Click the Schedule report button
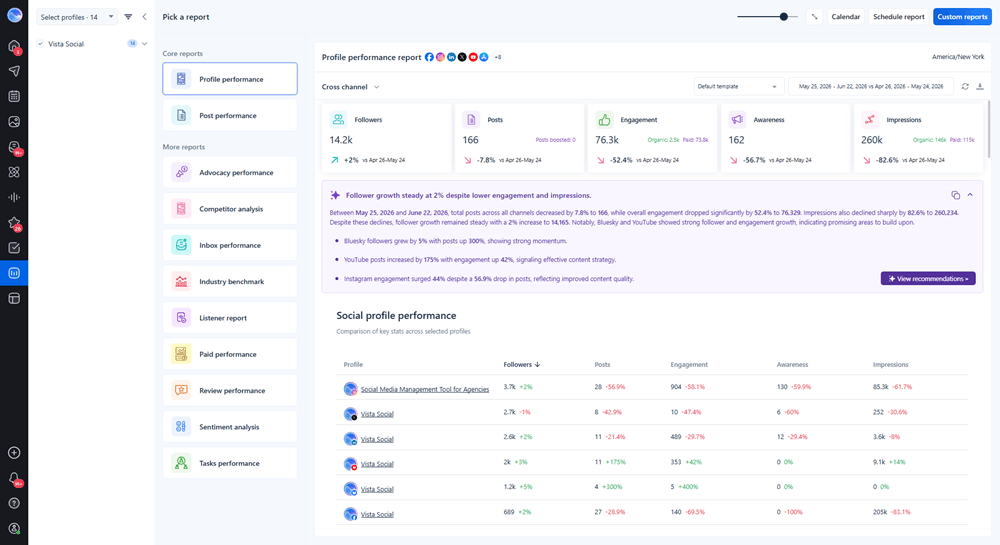 tap(899, 17)
